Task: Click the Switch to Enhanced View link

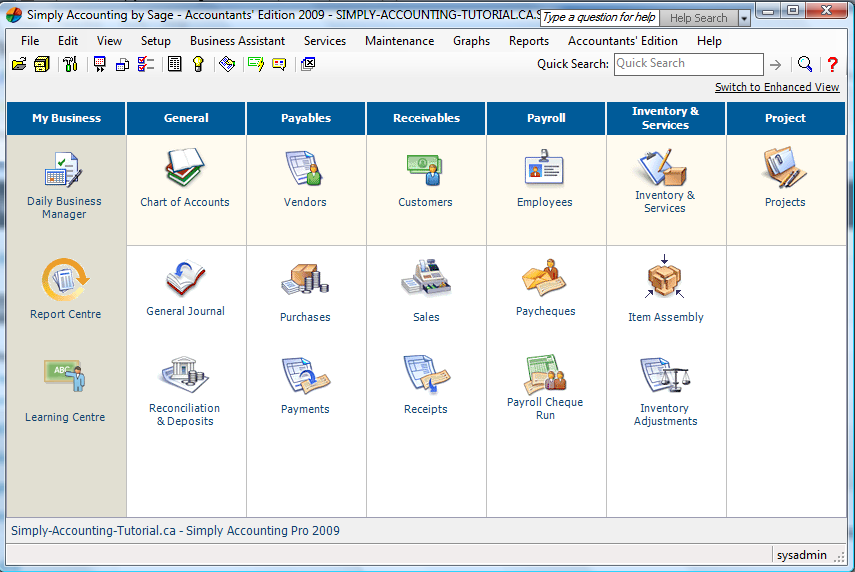Action: (x=777, y=87)
